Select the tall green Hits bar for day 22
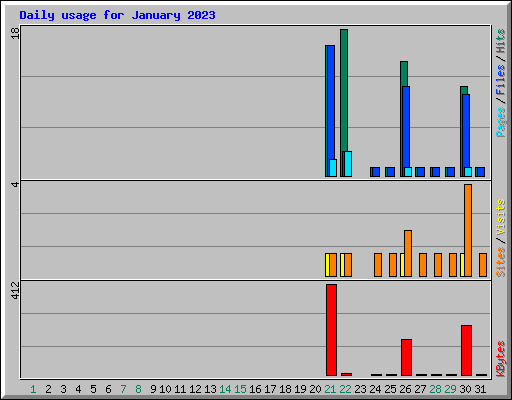Image resolution: width=512 pixels, height=400 pixels. pyautogui.click(x=344, y=90)
